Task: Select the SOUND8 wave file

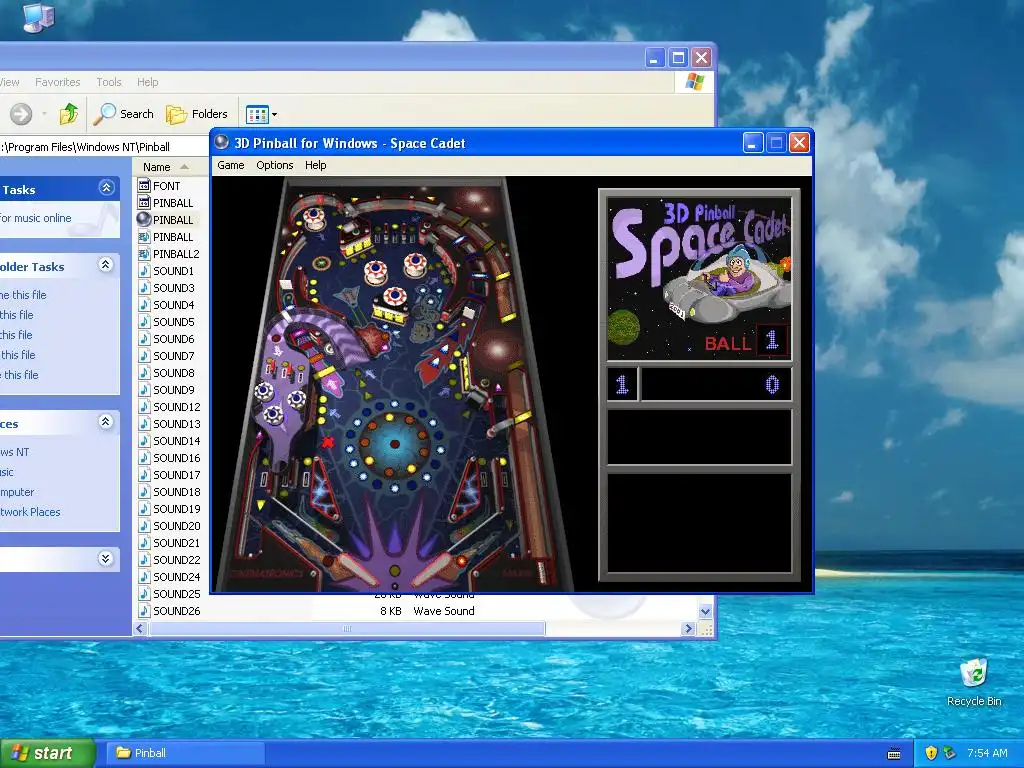Action: pos(166,372)
